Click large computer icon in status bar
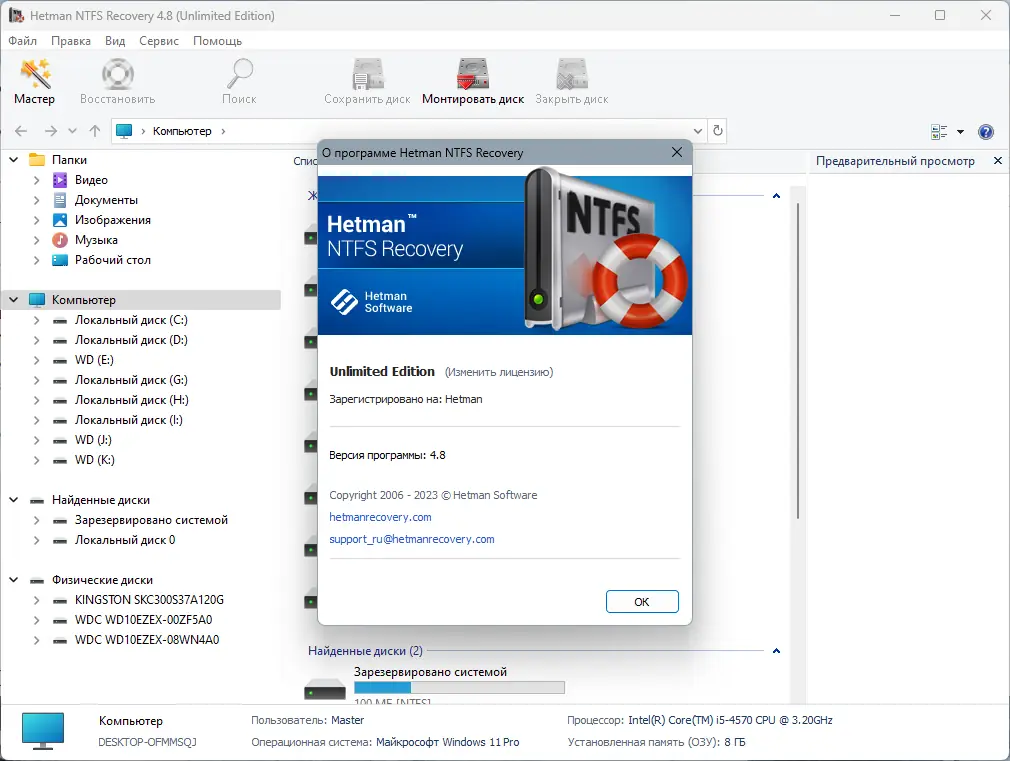 (x=43, y=731)
